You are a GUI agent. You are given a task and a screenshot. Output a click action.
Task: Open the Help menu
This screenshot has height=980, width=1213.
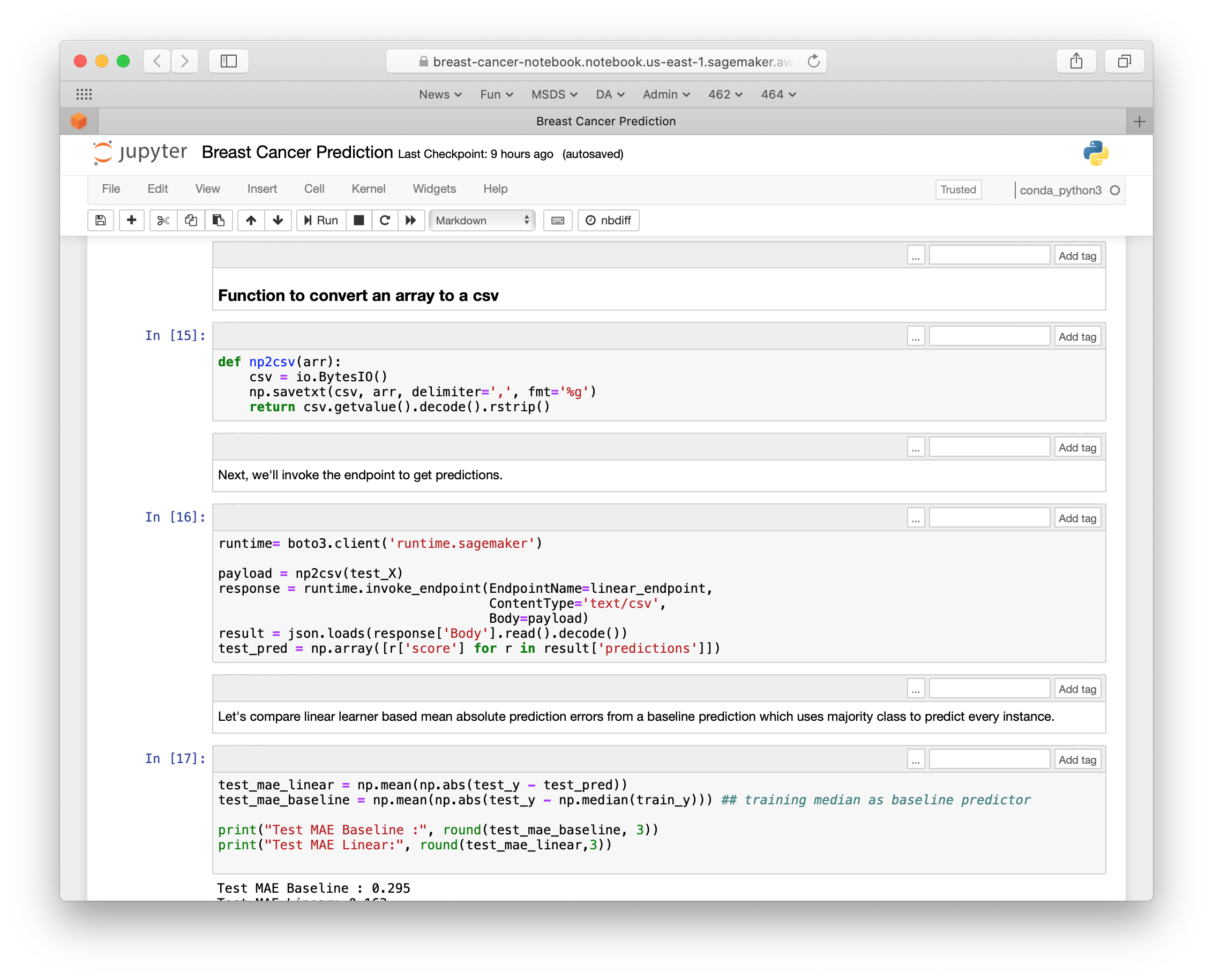pyautogui.click(x=495, y=189)
